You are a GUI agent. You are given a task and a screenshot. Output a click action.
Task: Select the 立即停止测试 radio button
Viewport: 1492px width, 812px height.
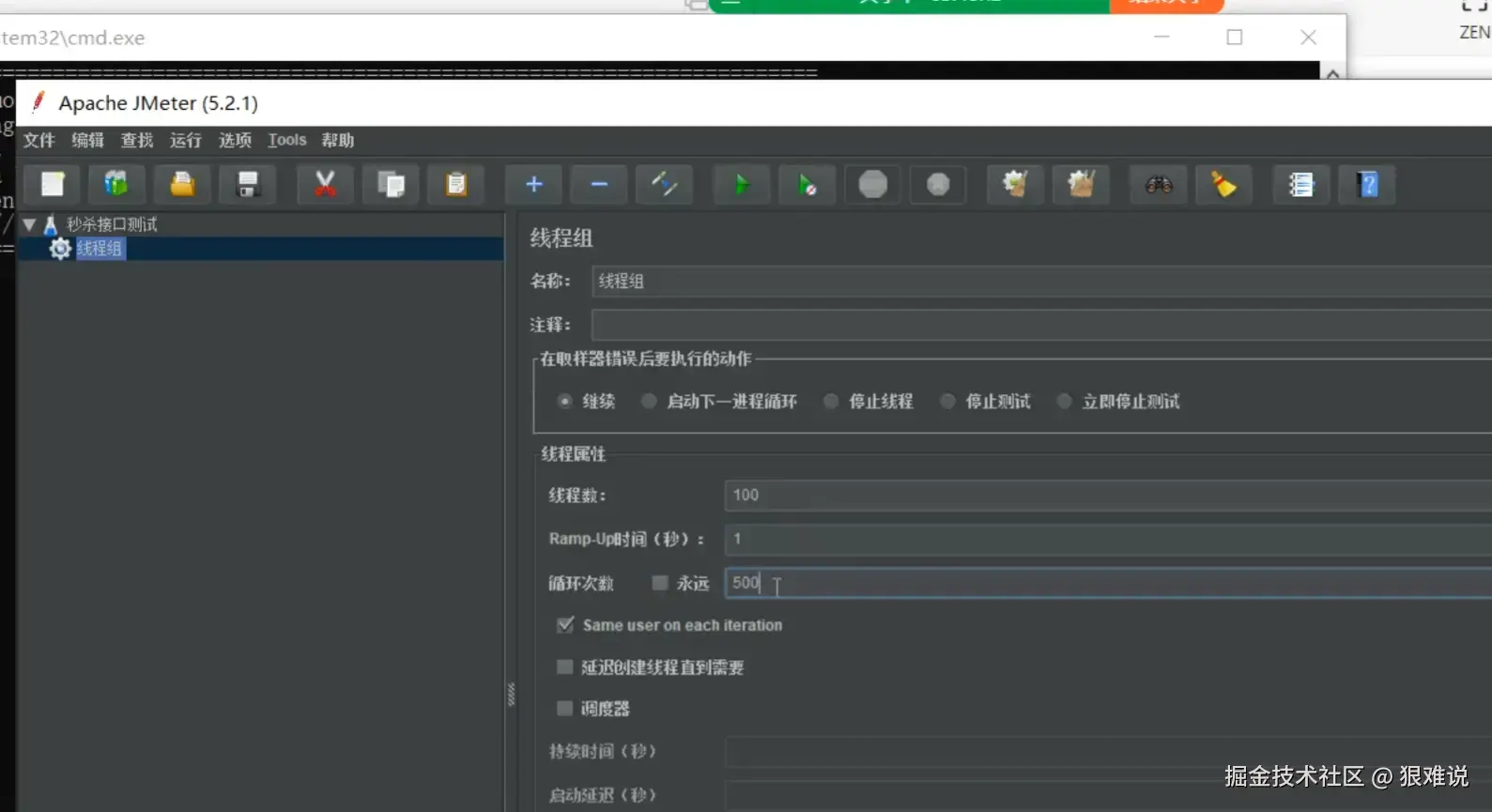point(1064,401)
